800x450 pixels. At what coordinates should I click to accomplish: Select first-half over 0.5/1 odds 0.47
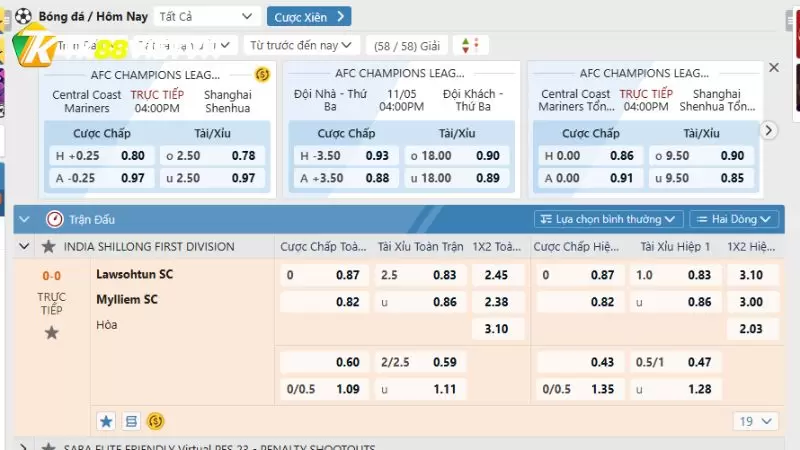(676, 362)
